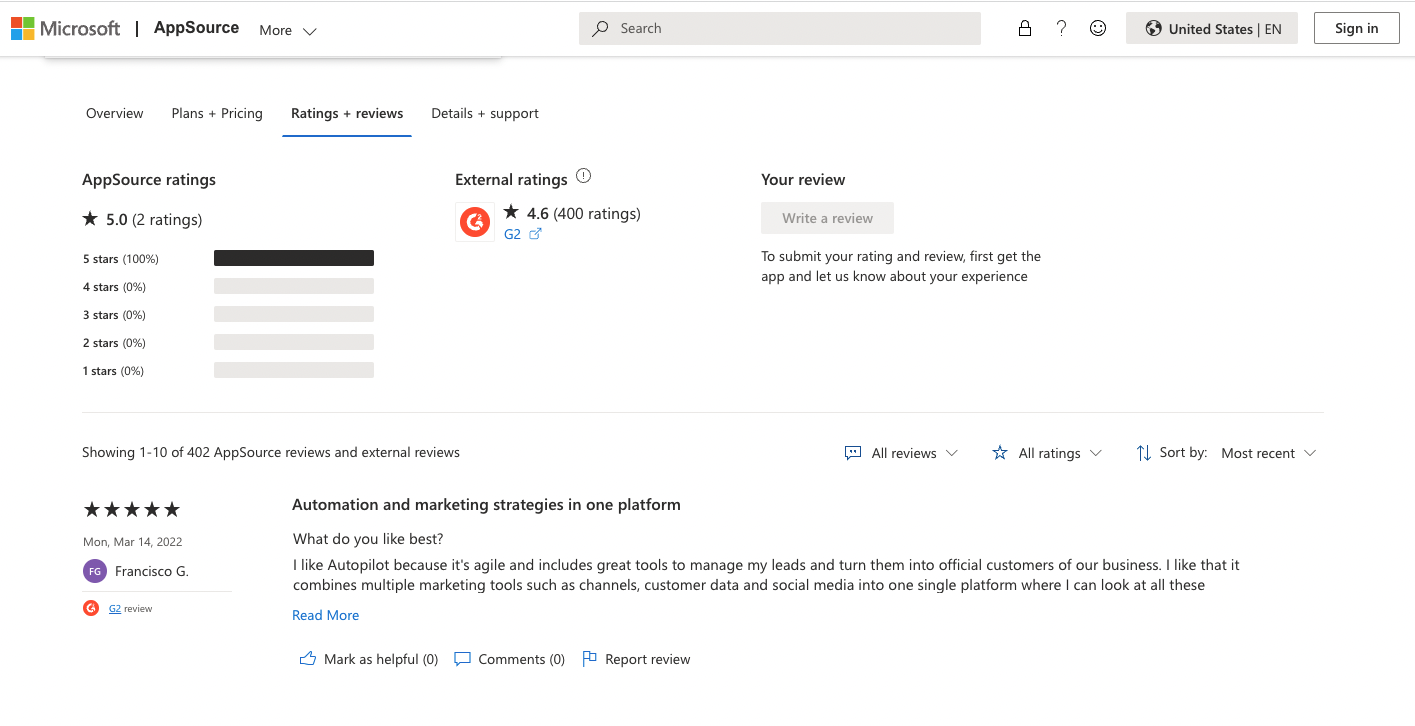The image size is (1415, 726).
Task: Click Read More on Francisco's review
Action: click(325, 615)
